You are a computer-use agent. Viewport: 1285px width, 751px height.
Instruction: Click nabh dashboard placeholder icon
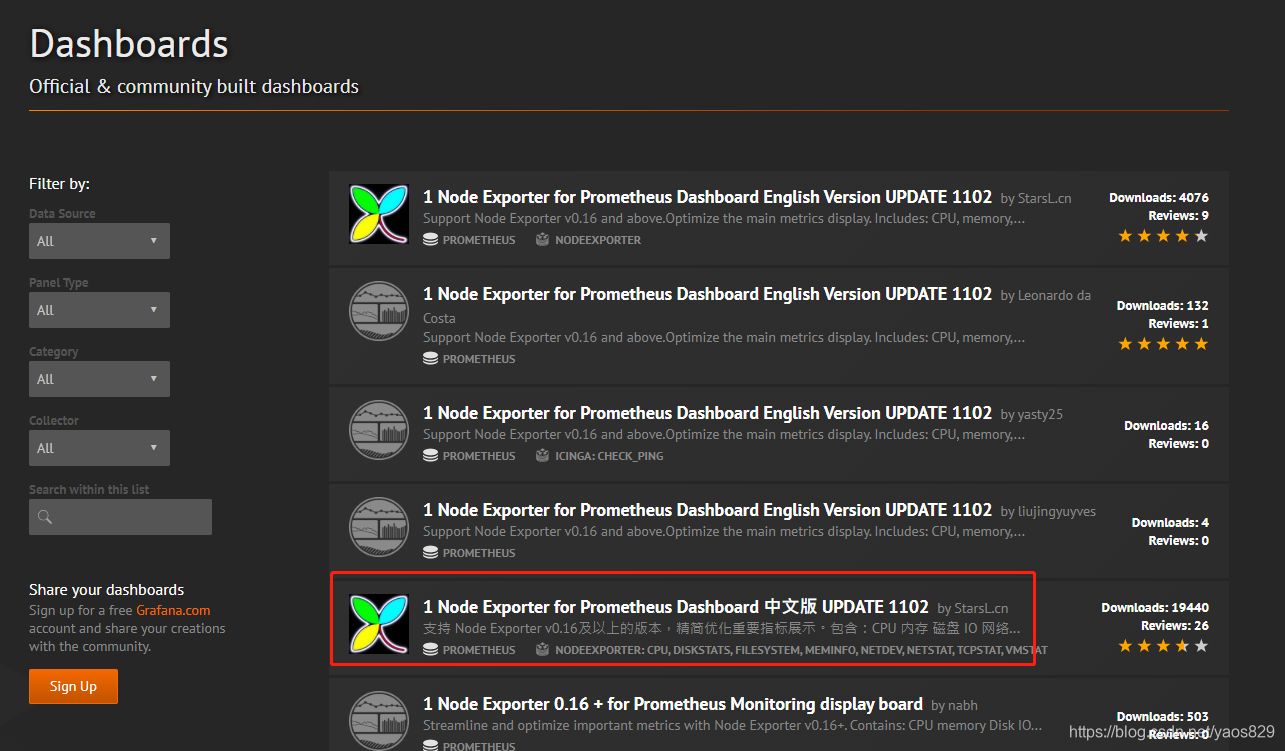[x=379, y=721]
